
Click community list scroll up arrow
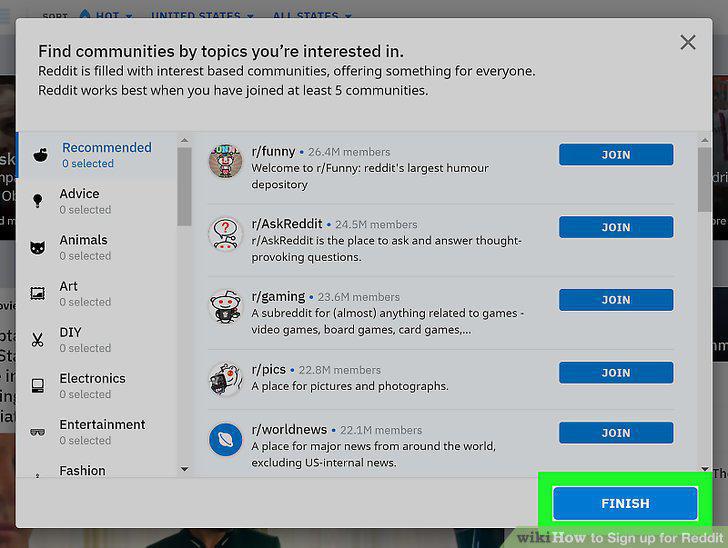point(705,140)
